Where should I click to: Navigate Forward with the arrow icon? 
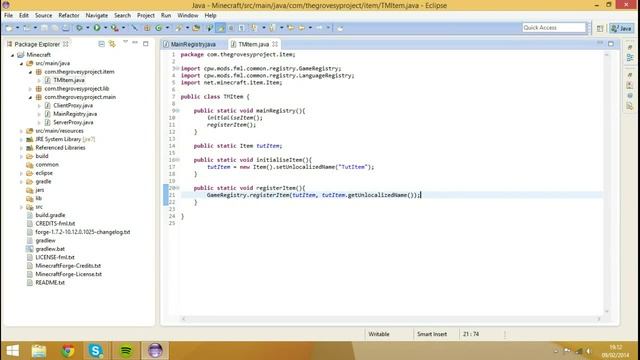(x=319, y=28)
